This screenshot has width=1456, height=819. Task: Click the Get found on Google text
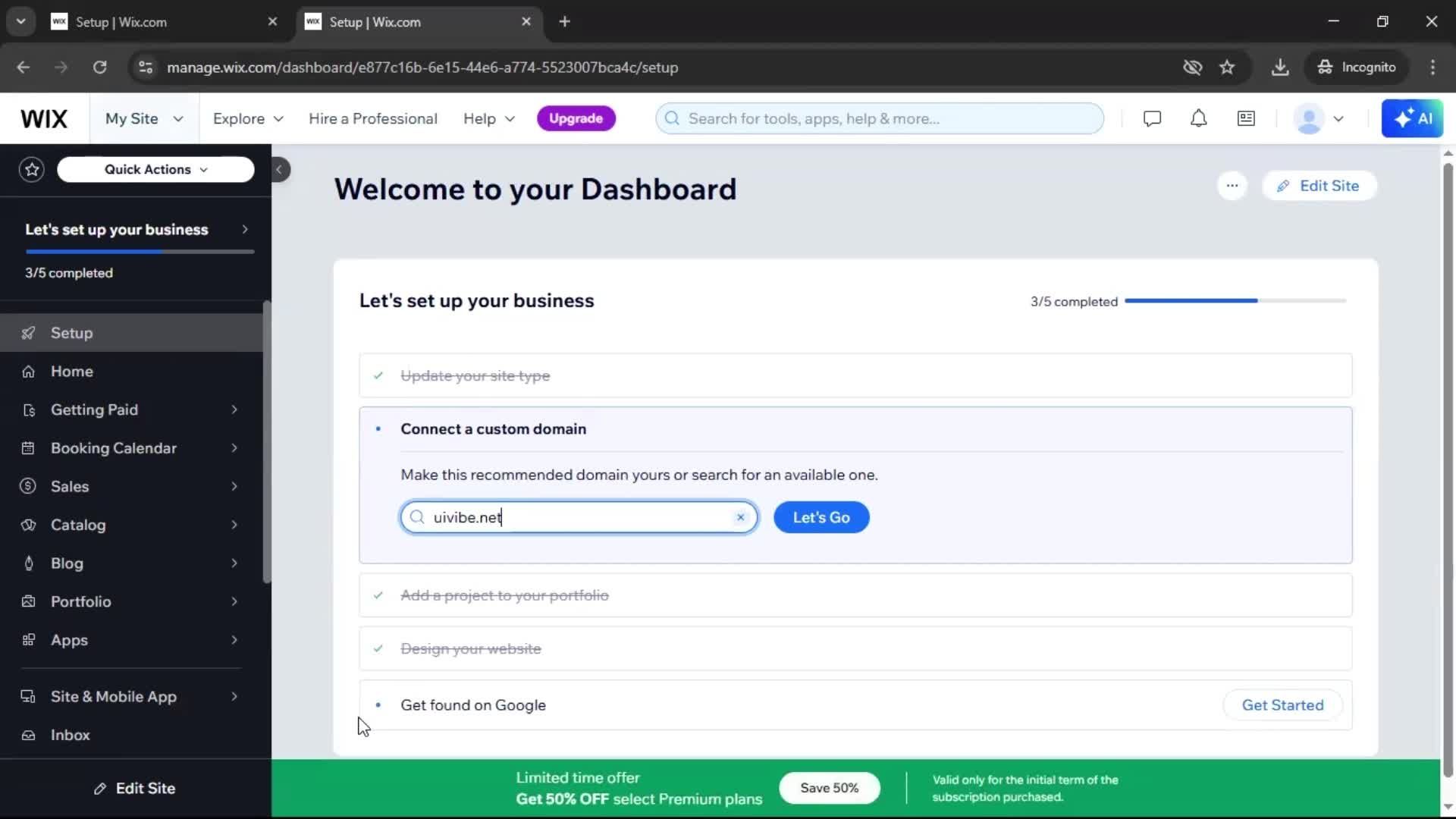[473, 705]
